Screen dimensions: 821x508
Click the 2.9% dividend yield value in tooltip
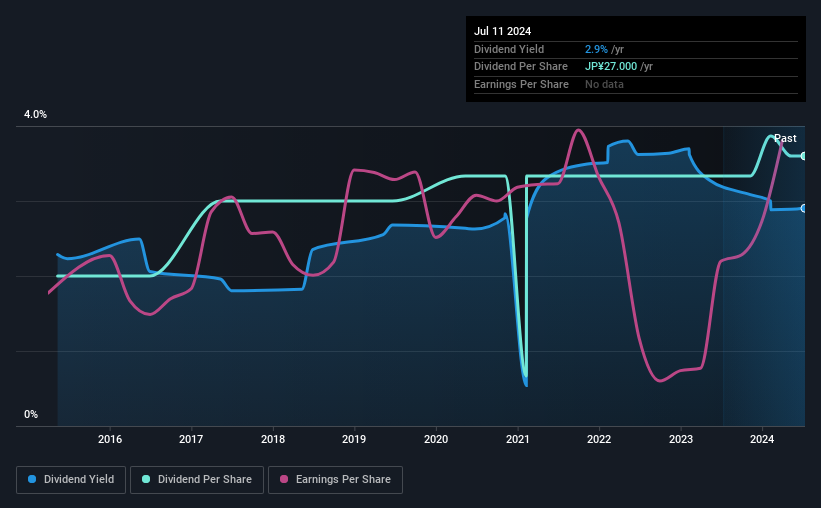[596, 49]
